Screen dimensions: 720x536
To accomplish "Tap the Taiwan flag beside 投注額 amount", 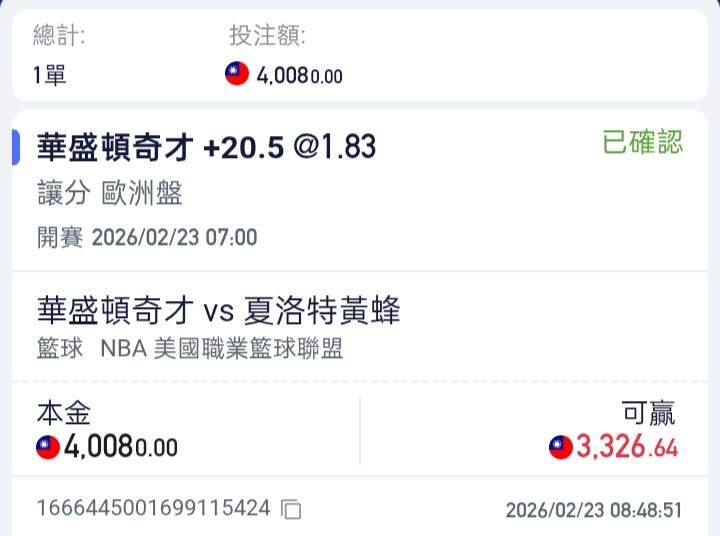I will [237, 74].
